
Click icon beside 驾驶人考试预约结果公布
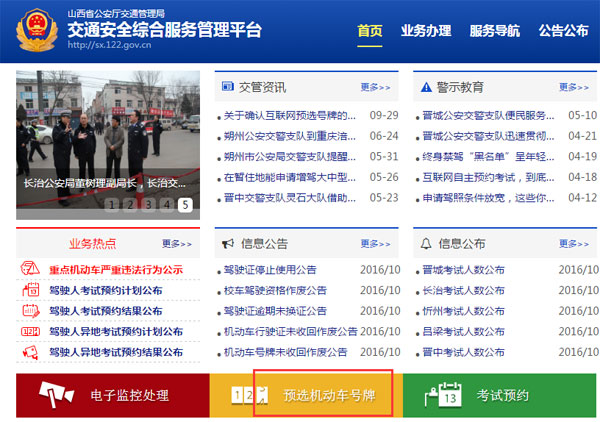click(x=31, y=311)
